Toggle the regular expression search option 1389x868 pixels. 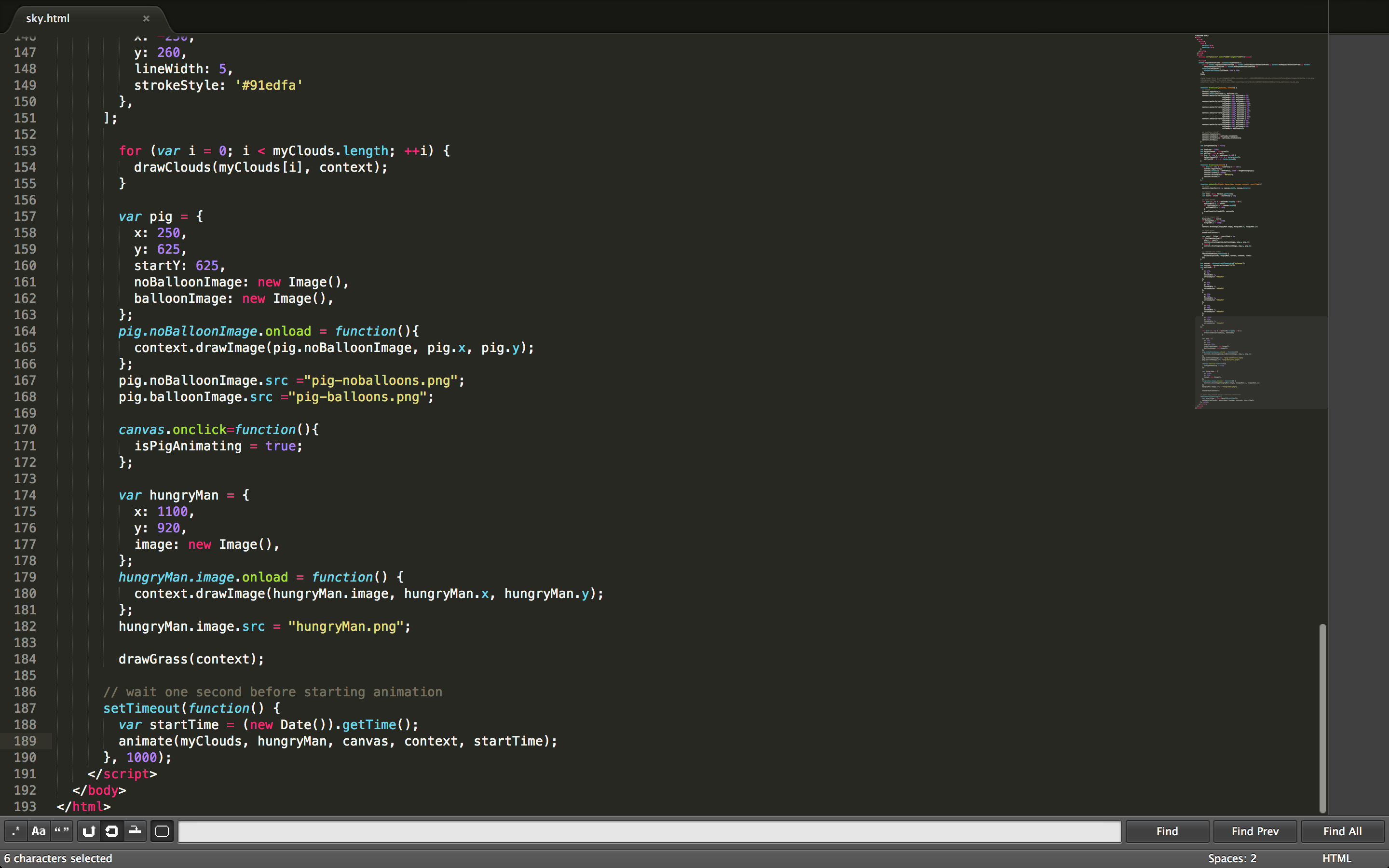pyautogui.click(x=16, y=831)
